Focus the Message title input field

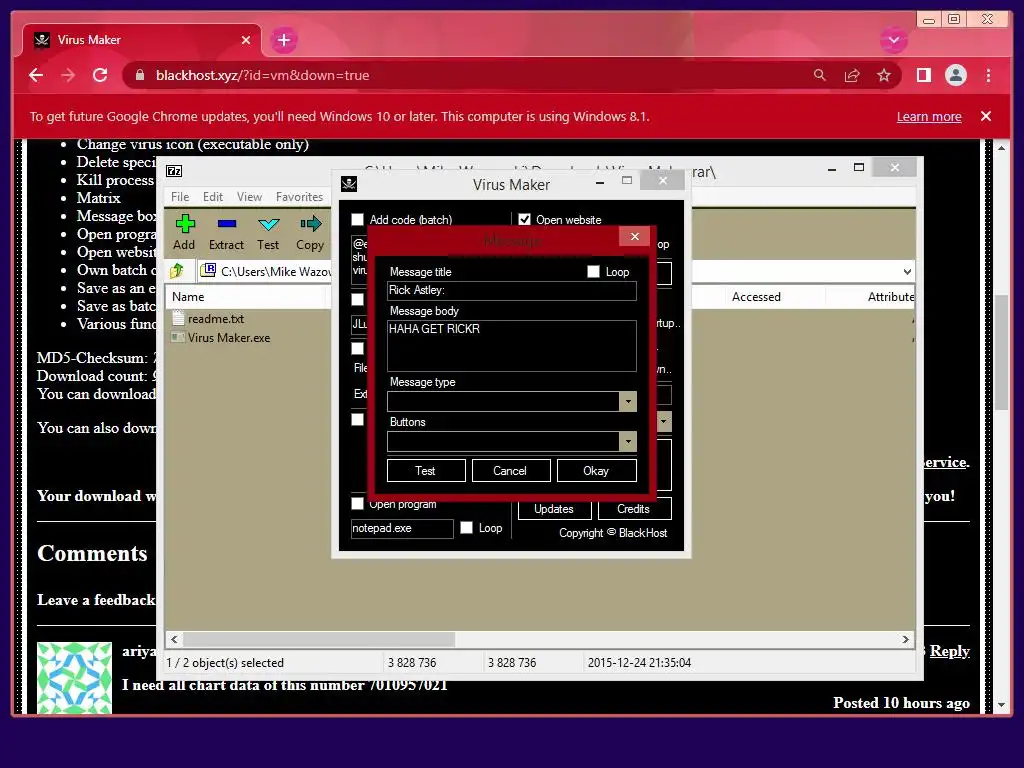tap(512, 291)
